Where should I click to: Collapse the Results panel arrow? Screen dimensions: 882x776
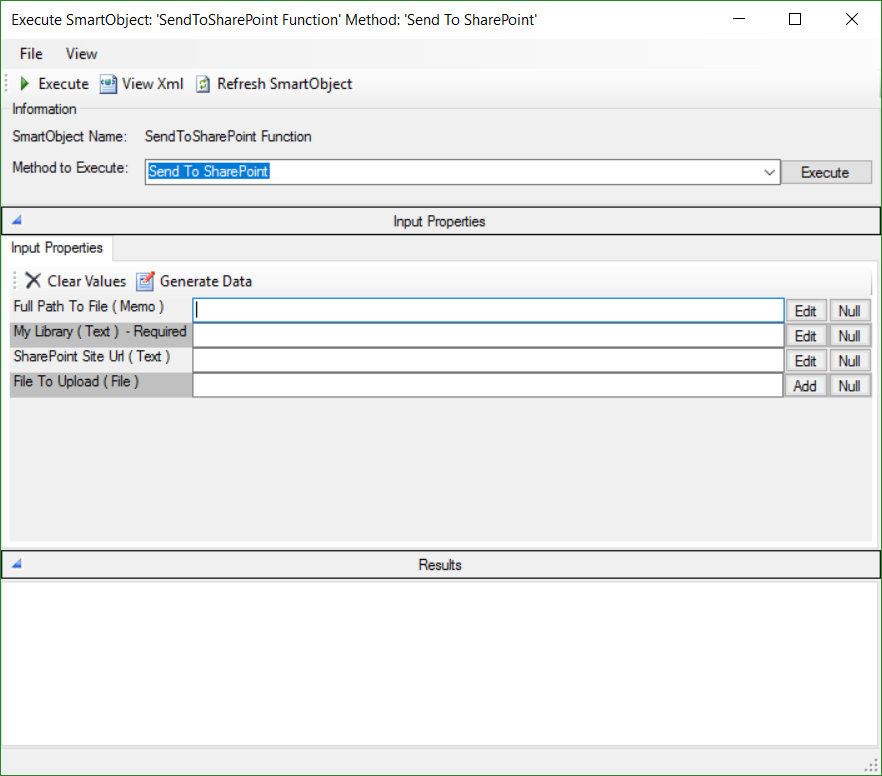tap(15, 564)
